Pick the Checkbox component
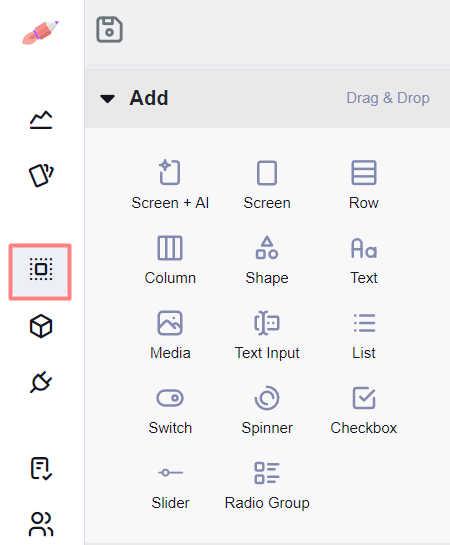Viewport: 450px width, 545px height. [x=364, y=410]
